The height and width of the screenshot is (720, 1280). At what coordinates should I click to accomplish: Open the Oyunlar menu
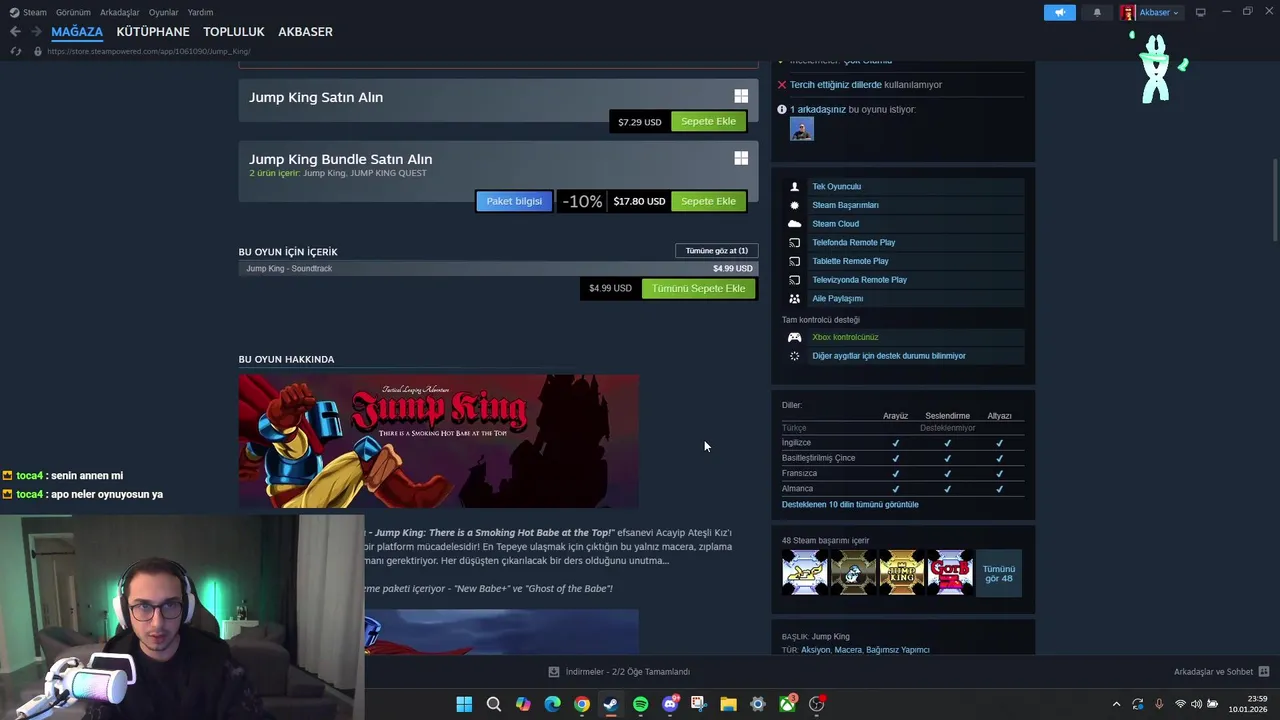[163, 12]
